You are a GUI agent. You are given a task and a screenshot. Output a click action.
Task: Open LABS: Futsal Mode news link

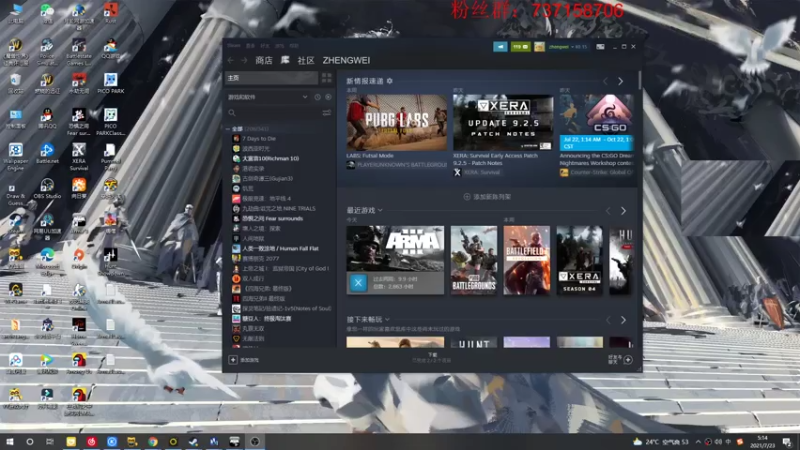[370, 156]
